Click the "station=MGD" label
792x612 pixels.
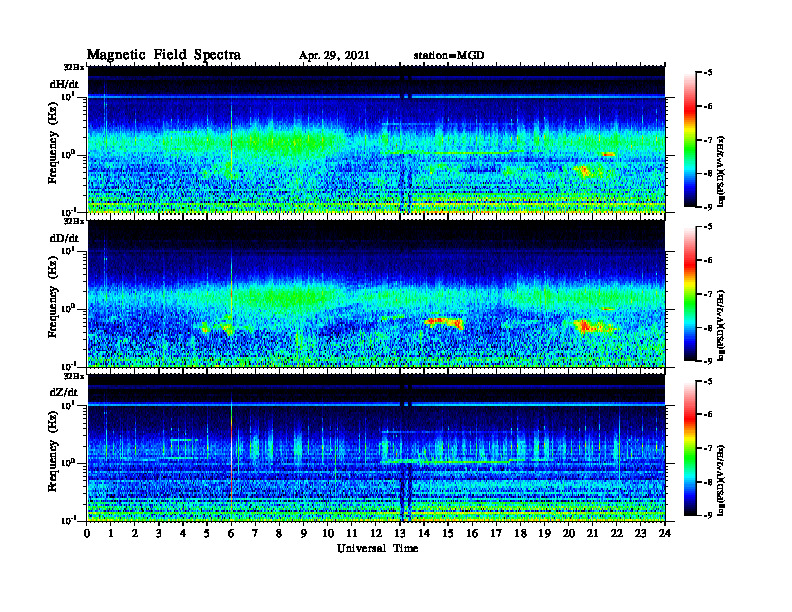[449, 56]
